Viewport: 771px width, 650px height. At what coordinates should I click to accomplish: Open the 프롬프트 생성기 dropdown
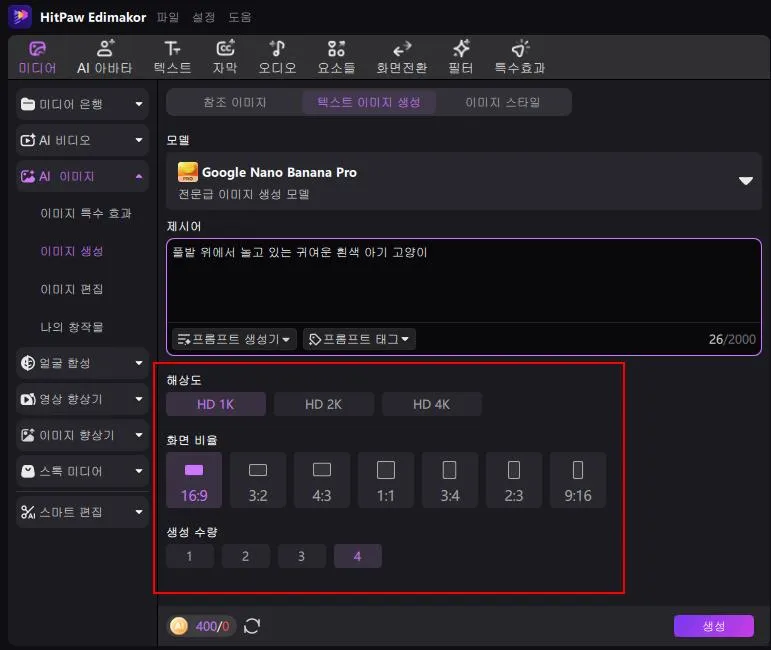(x=234, y=339)
